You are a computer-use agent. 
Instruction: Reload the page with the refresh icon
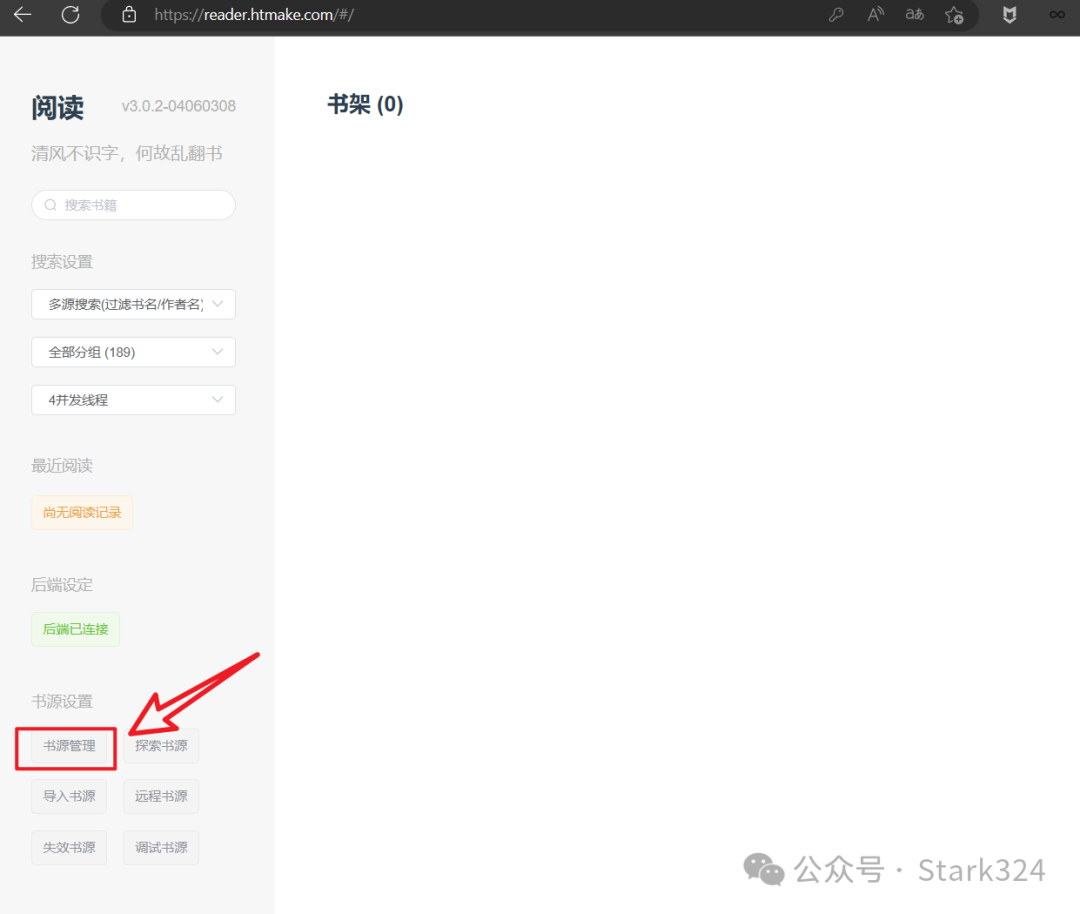[70, 14]
